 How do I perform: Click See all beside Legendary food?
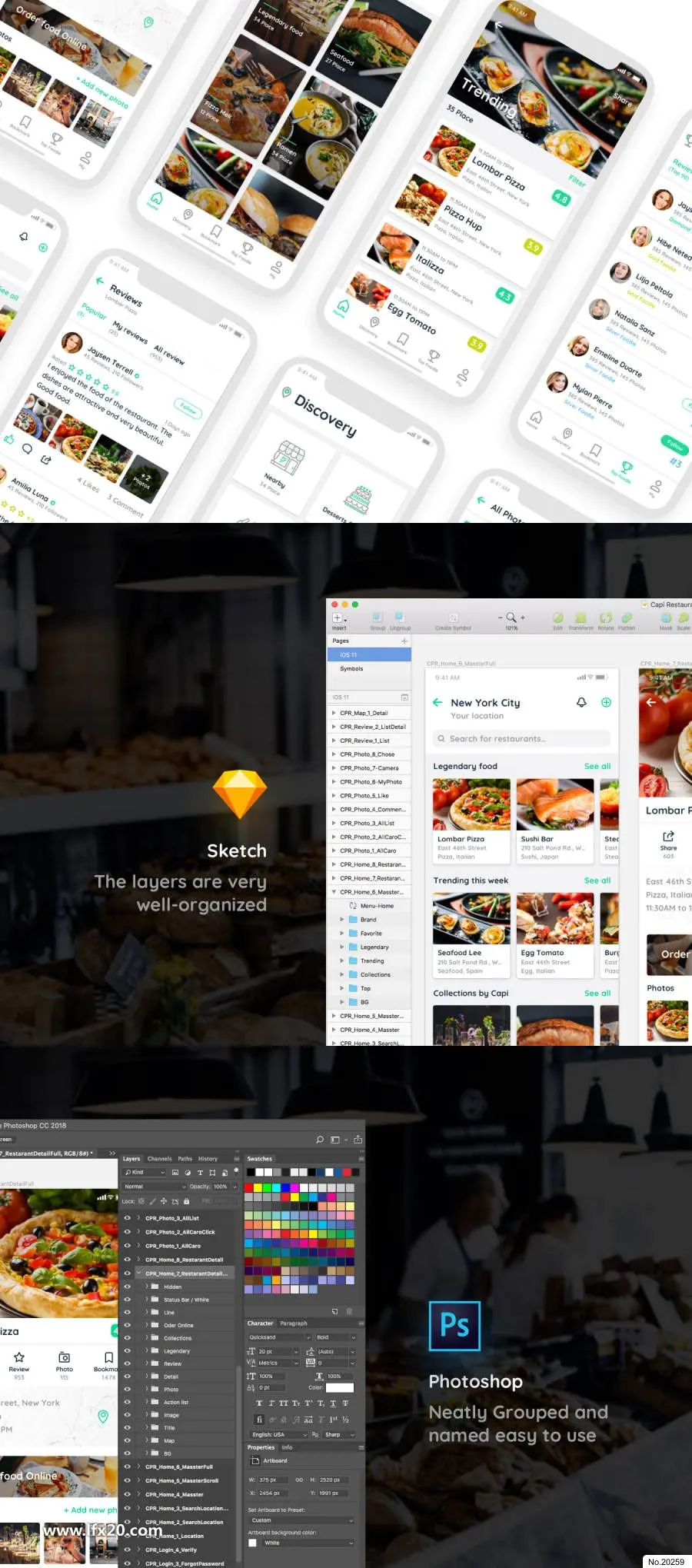point(597,766)
